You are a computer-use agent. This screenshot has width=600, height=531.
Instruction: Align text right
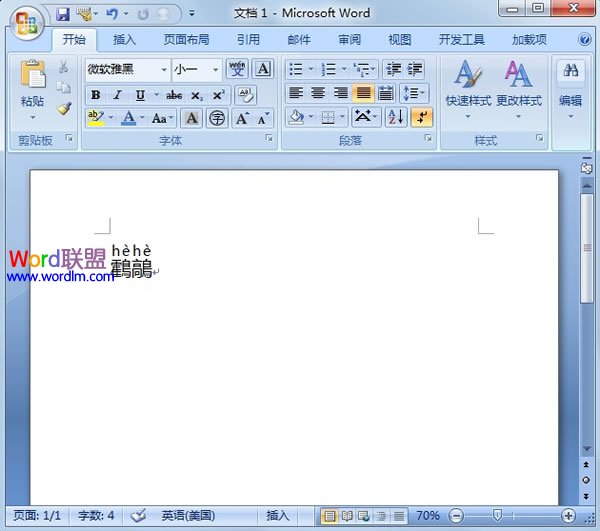(x=341, y=93)
